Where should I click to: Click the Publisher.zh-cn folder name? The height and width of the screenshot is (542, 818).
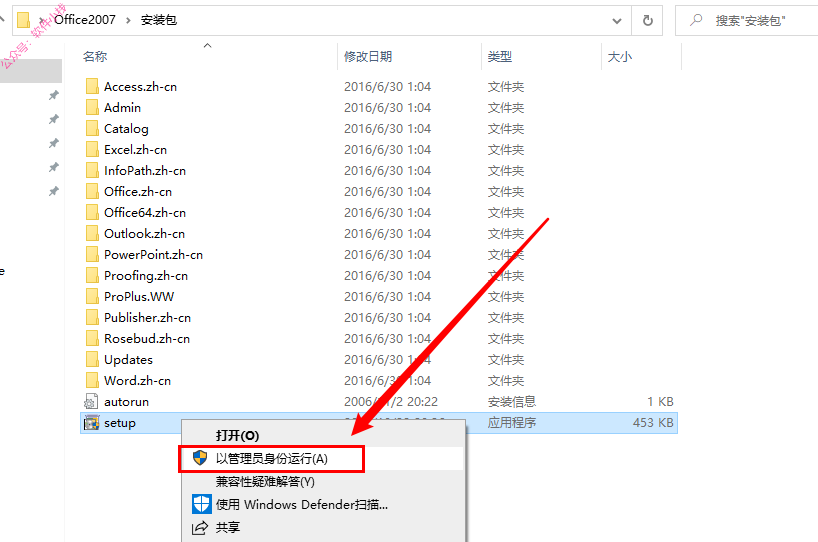click(148, 318)
